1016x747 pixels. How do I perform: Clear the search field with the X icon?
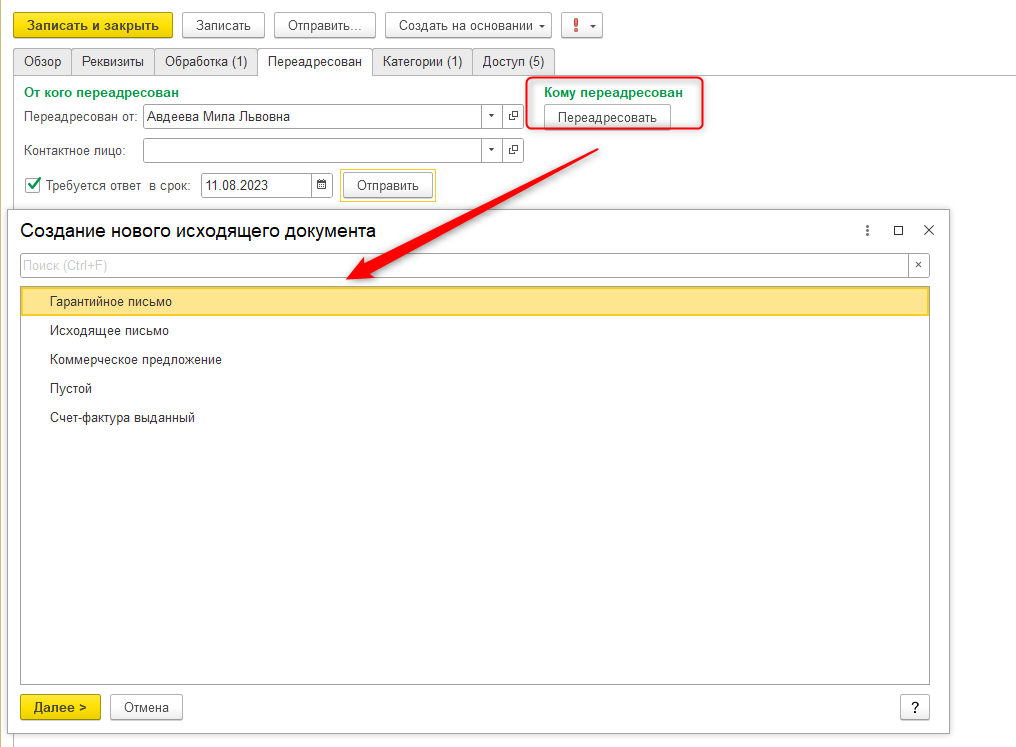coord(918,265)
